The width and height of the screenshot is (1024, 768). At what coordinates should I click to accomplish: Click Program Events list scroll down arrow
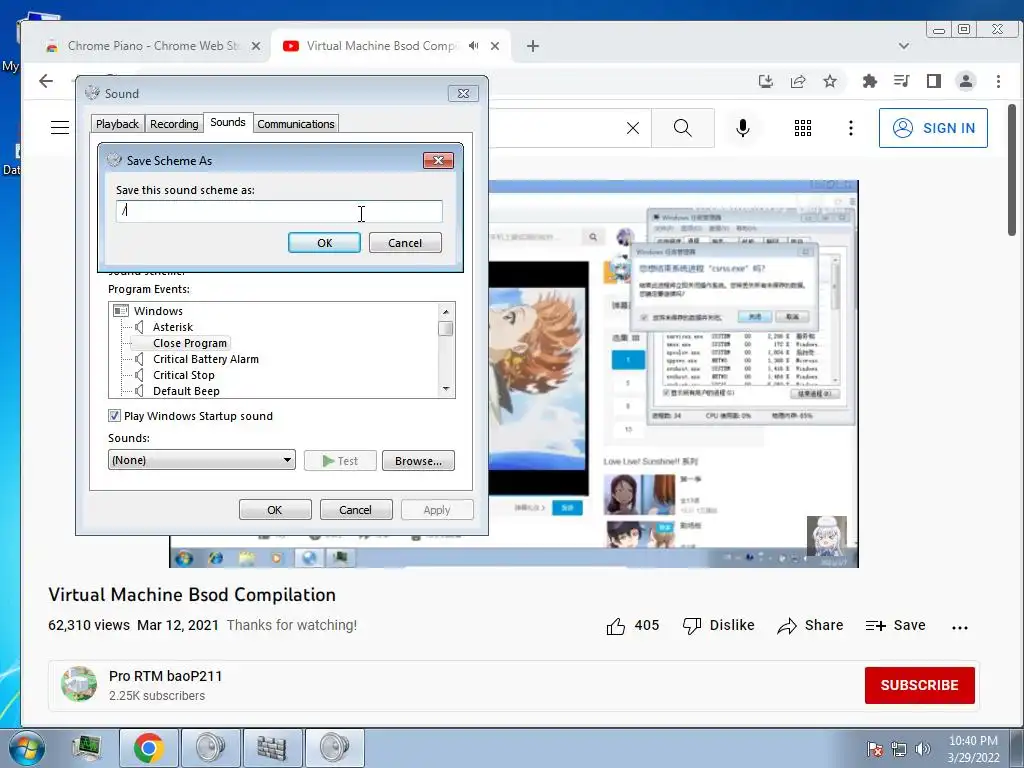point(446,389)
